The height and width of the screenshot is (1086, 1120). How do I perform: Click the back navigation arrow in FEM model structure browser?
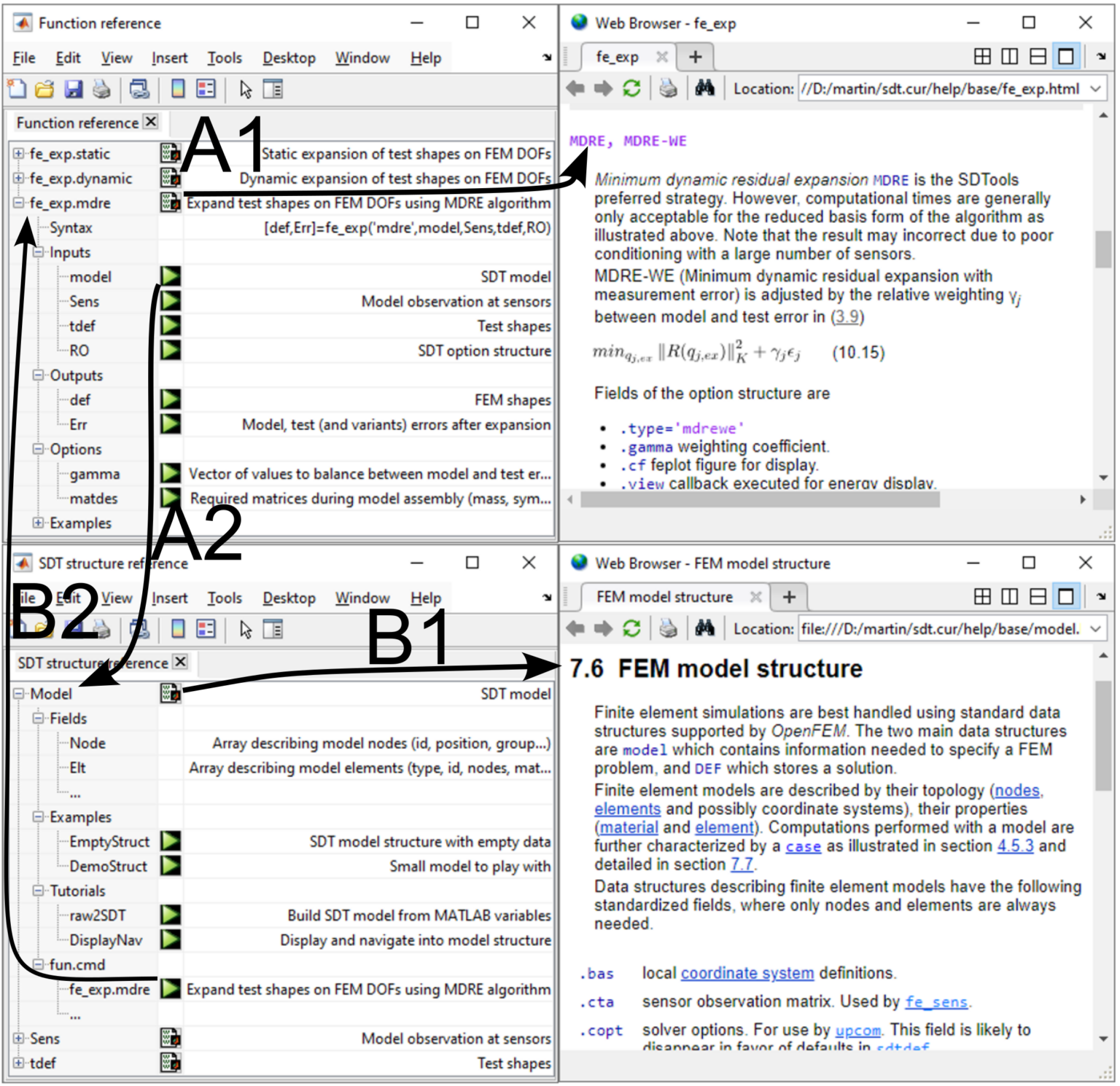(x=576, y=628)
